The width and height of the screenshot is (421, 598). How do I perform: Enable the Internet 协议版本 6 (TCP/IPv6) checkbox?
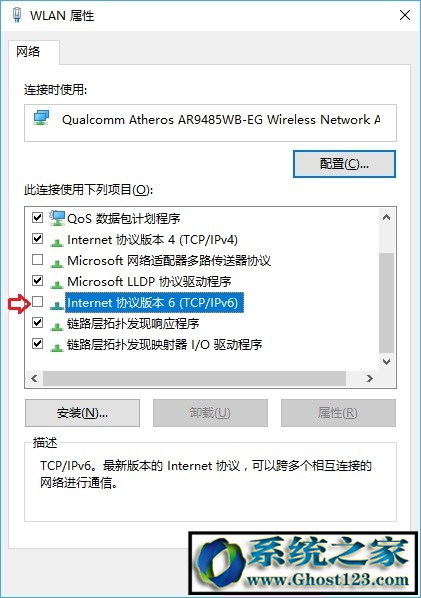point(37,302)
